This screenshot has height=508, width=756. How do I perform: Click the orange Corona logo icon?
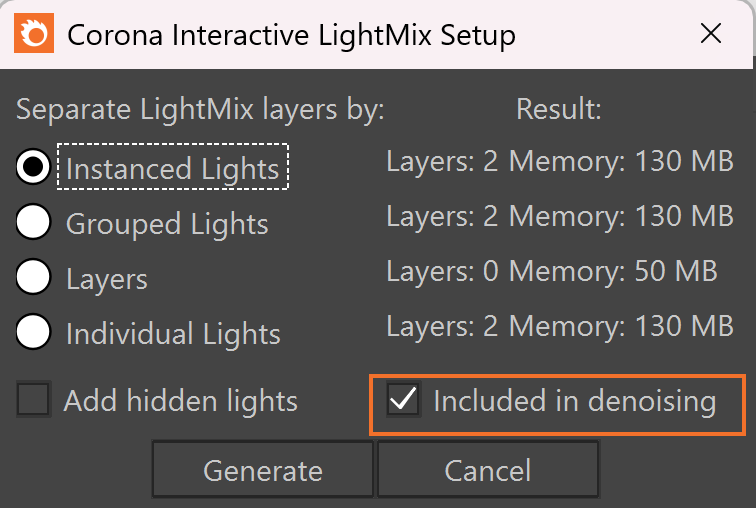click(x=34, y=33)
